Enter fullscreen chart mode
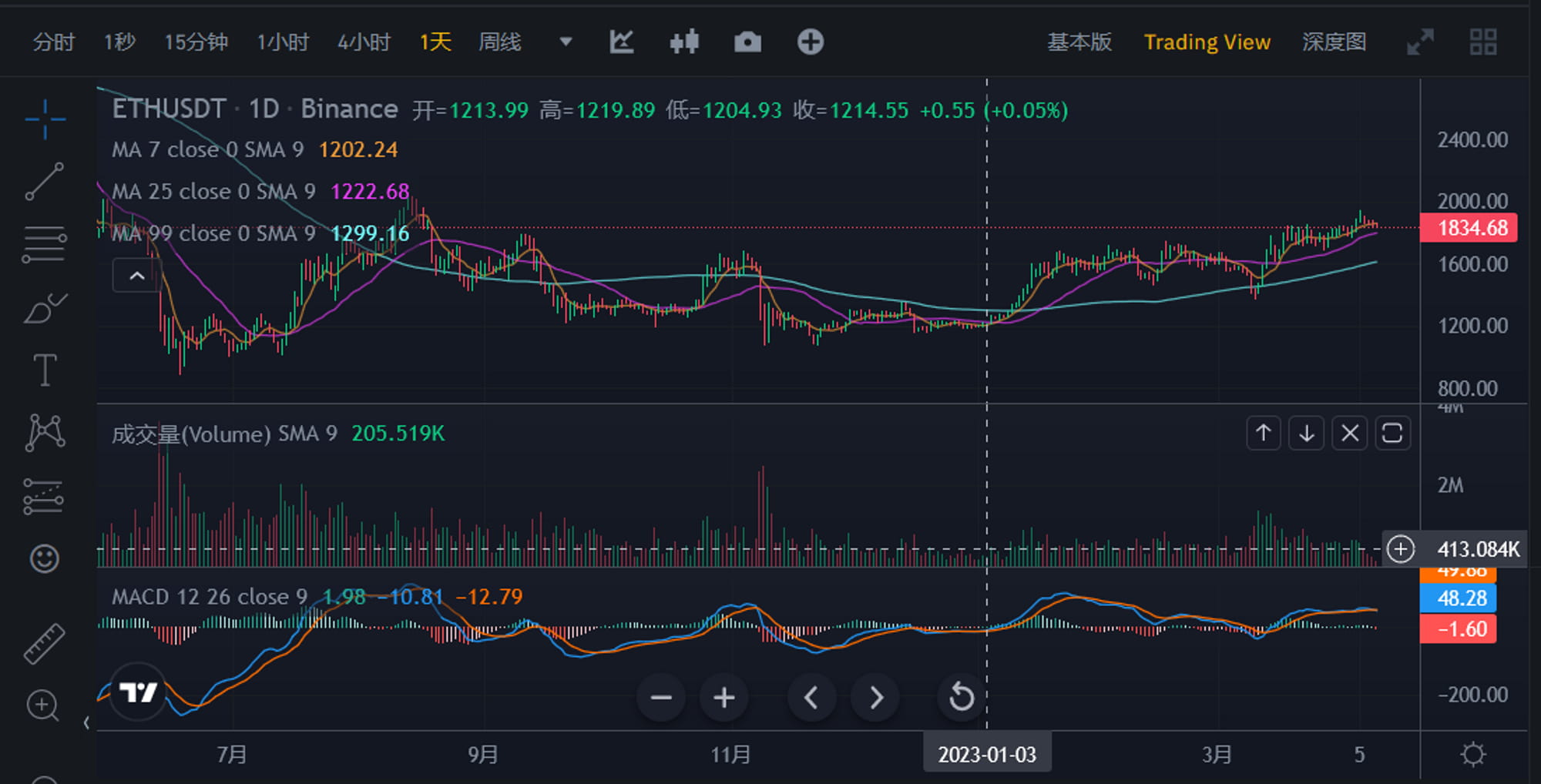The image size is (1541, 784). [1421, 42]
